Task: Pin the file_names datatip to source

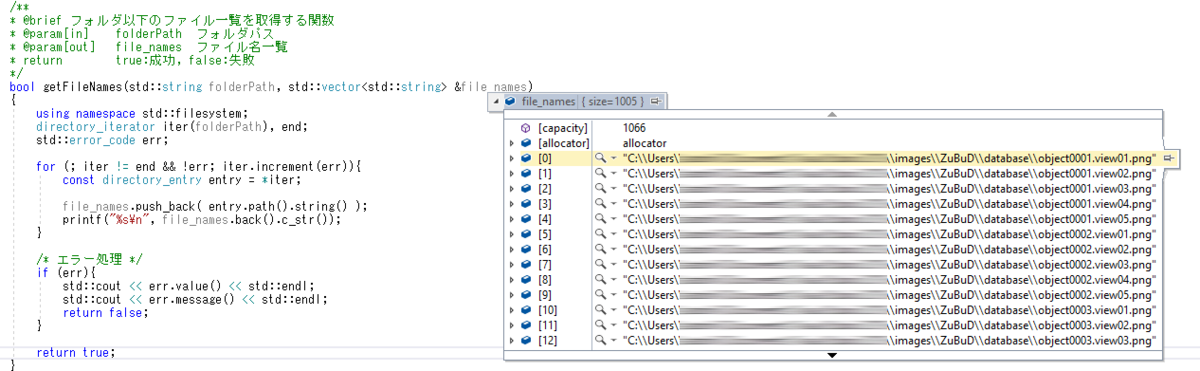Action: 656,102
